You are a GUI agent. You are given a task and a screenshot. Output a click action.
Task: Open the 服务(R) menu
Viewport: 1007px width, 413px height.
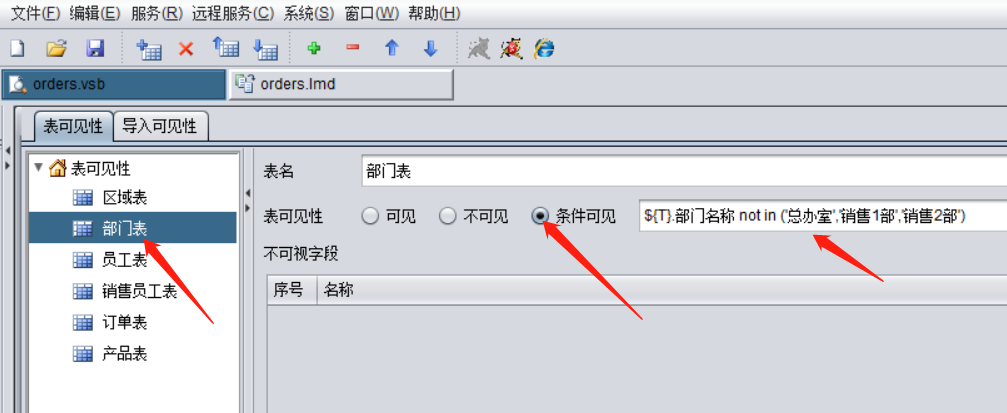157,13
